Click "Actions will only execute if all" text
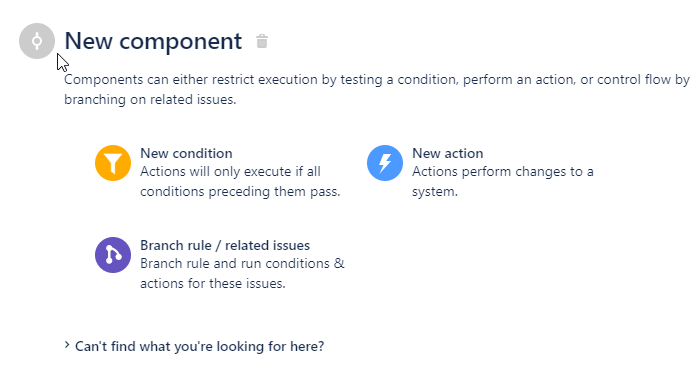Viewport: 700px width, 392px height. pos(230,171)
